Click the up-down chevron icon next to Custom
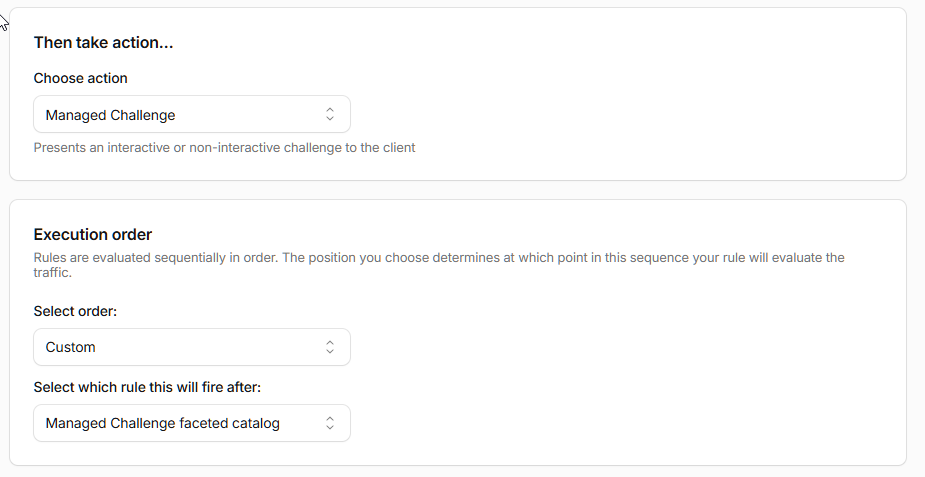 pos(330,347)
